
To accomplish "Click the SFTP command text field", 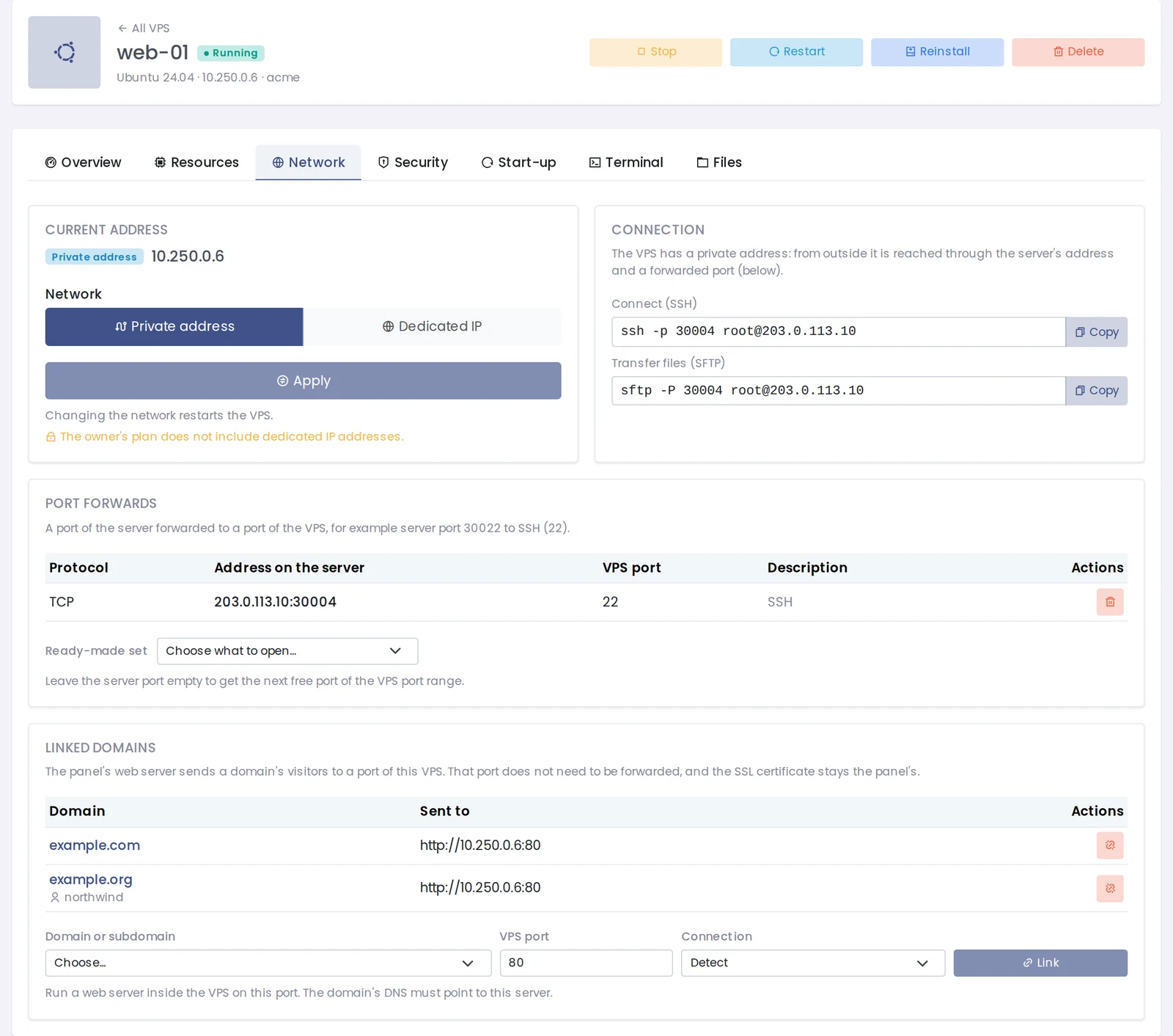I will pos(839,391).
